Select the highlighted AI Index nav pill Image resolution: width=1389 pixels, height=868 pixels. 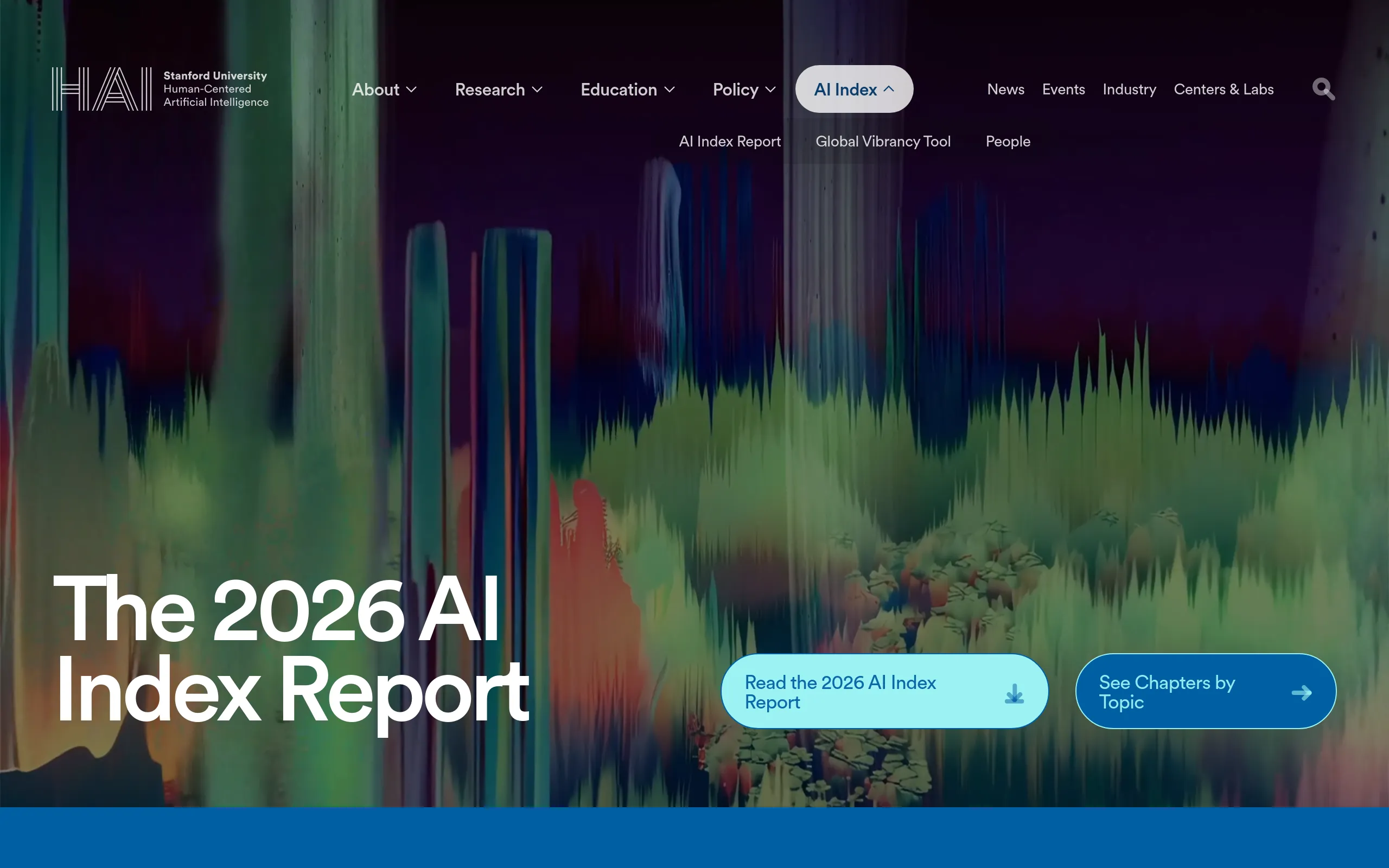coord(846,88)
